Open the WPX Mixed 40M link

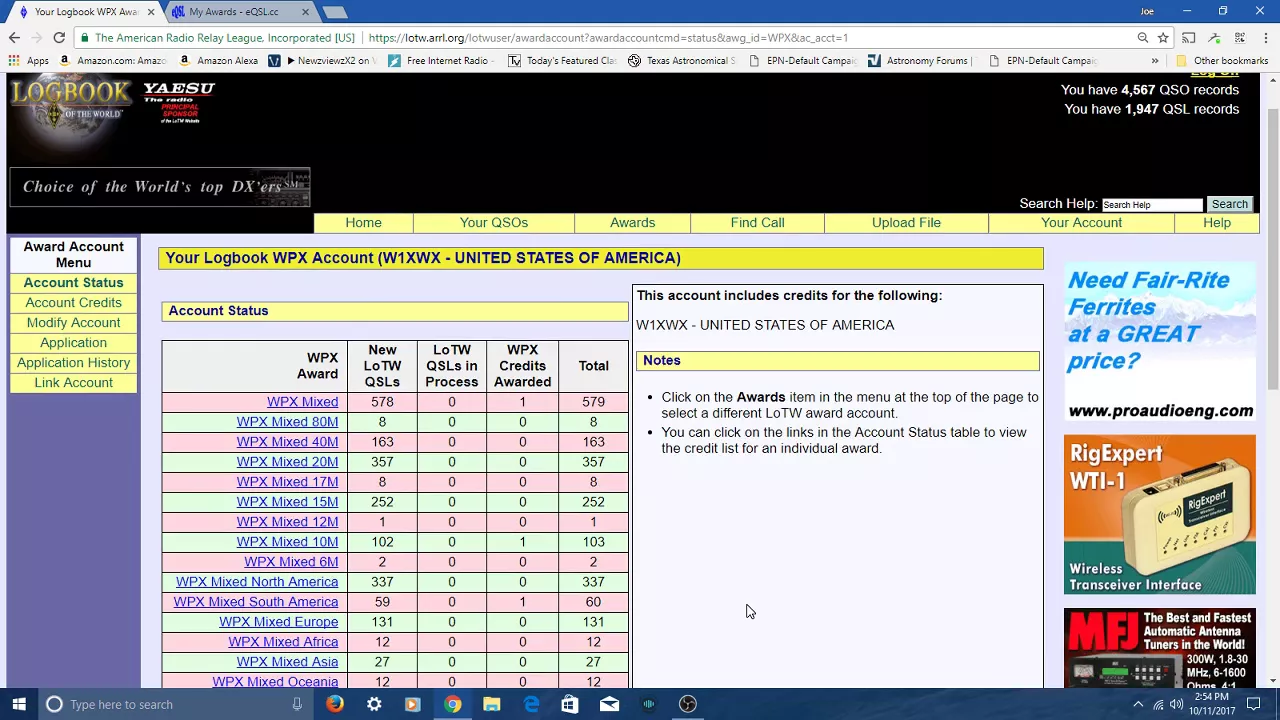coord(287,442)
